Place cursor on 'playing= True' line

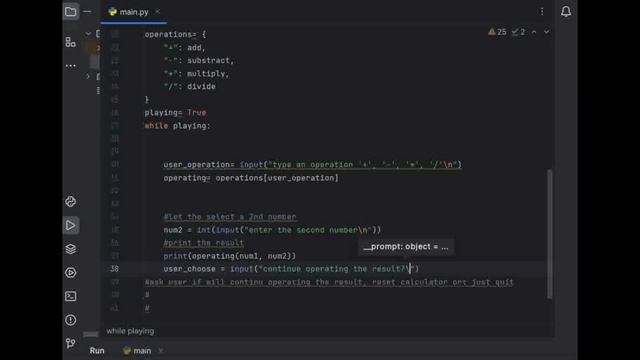(x=175, y=113)
